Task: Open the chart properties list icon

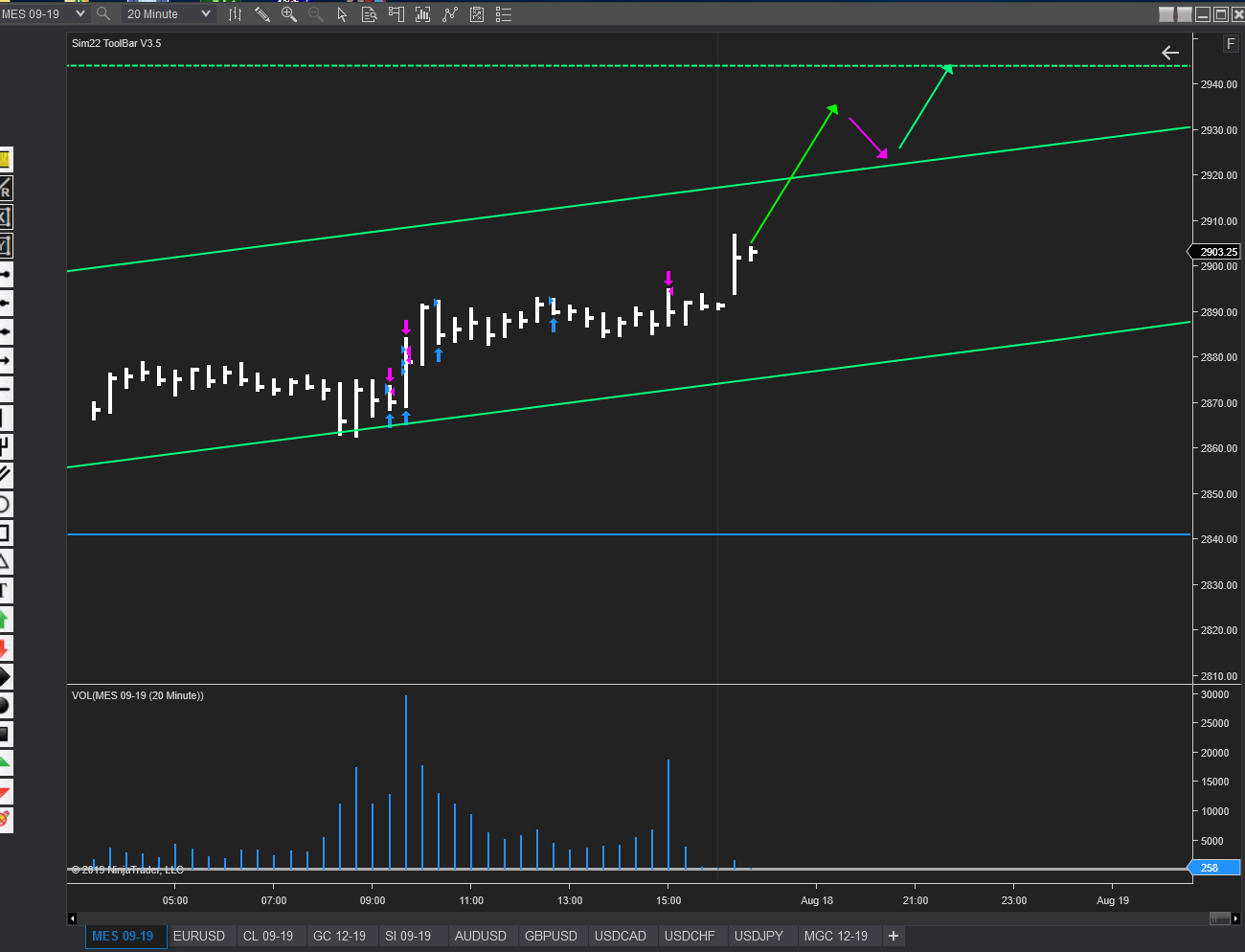Action: click(x=504, y=14)
